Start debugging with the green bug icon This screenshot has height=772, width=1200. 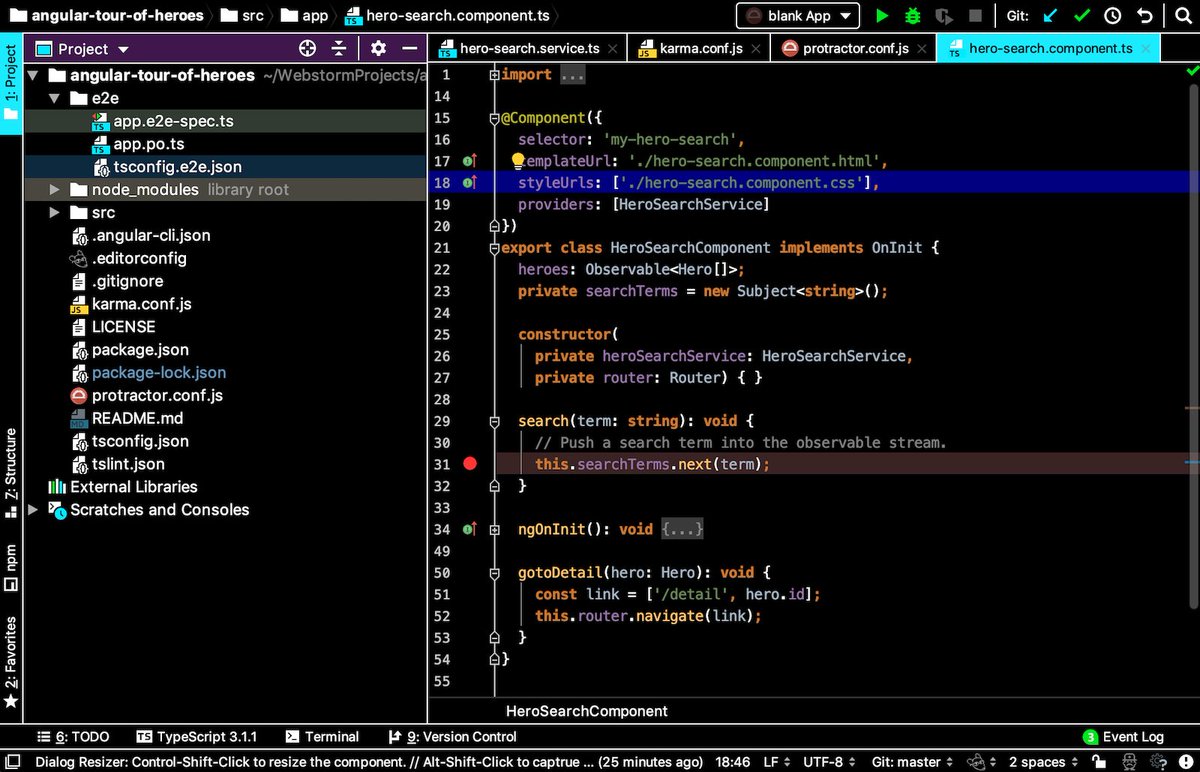coord(912,16)
